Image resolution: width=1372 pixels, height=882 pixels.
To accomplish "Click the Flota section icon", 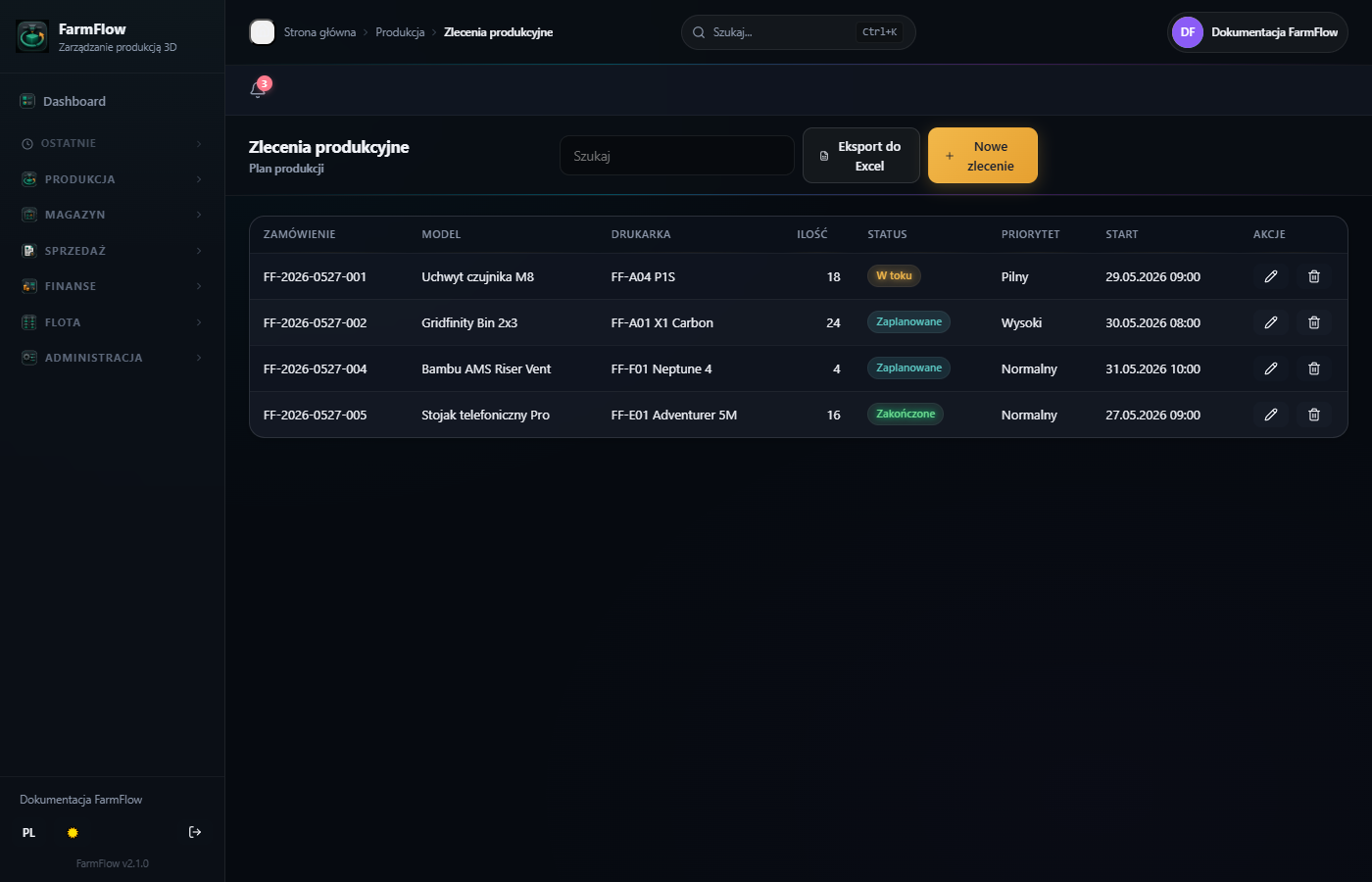I will point(29,322).
